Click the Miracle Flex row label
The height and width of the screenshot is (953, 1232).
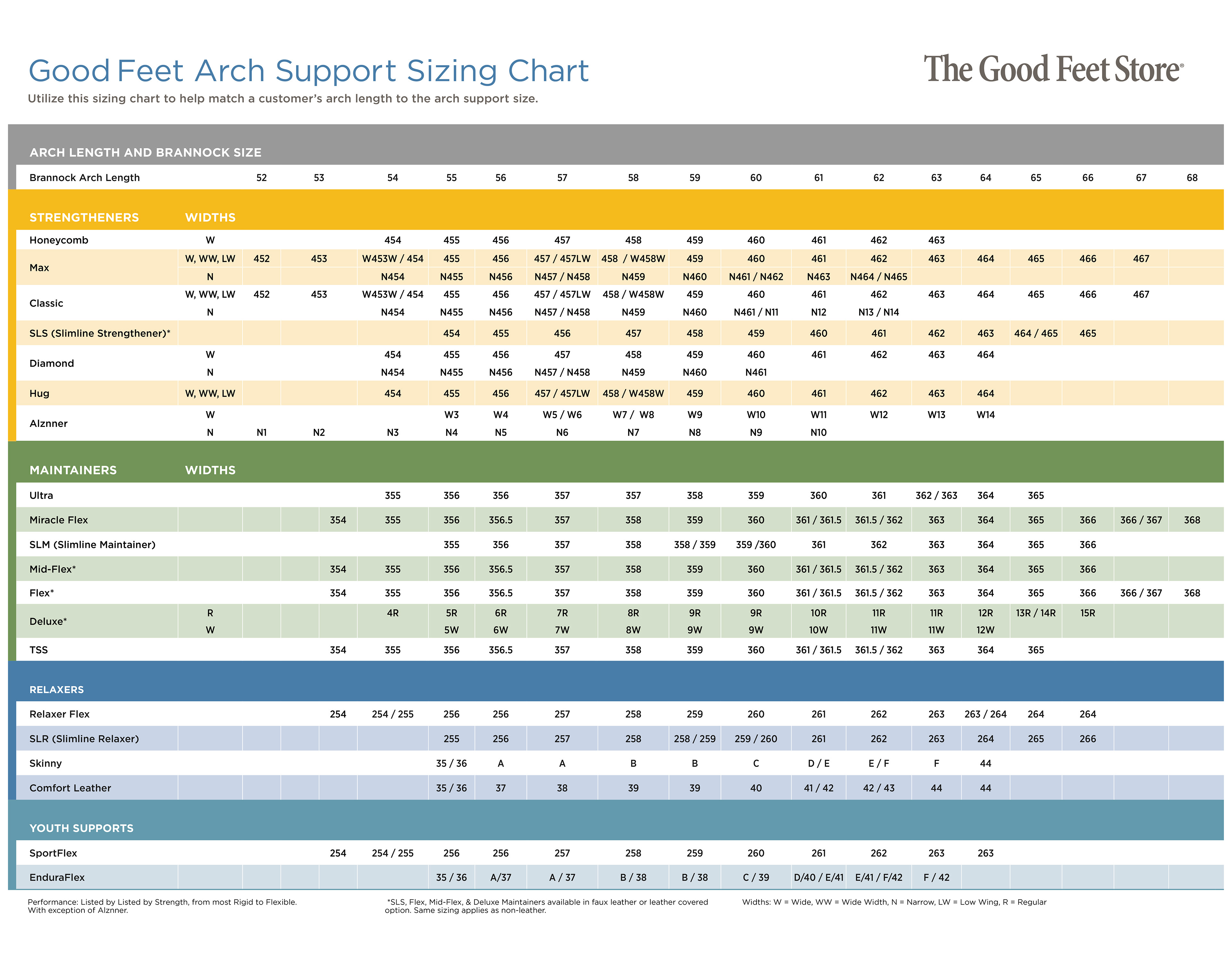pyautogui.click(x=58, y=520)
